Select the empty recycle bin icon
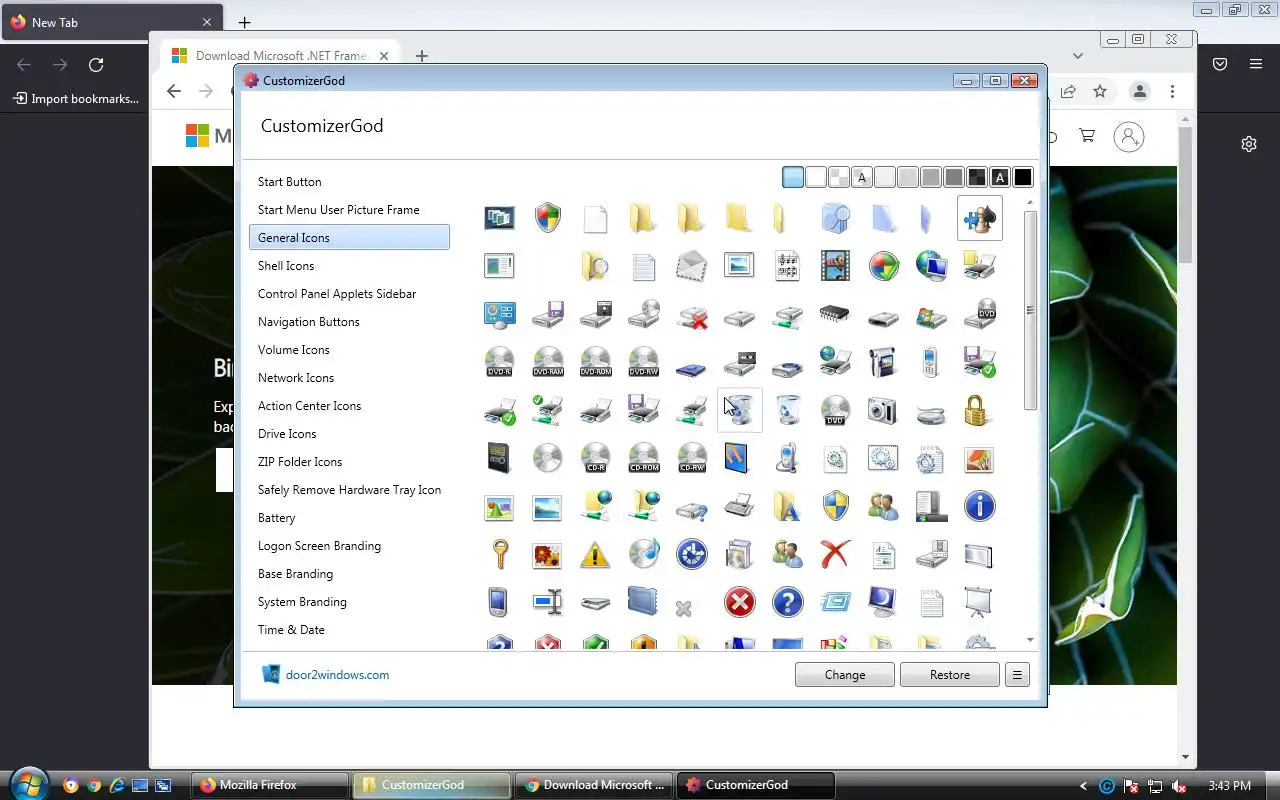This screenshot has height=800, width=1280. tap(787, 410)
